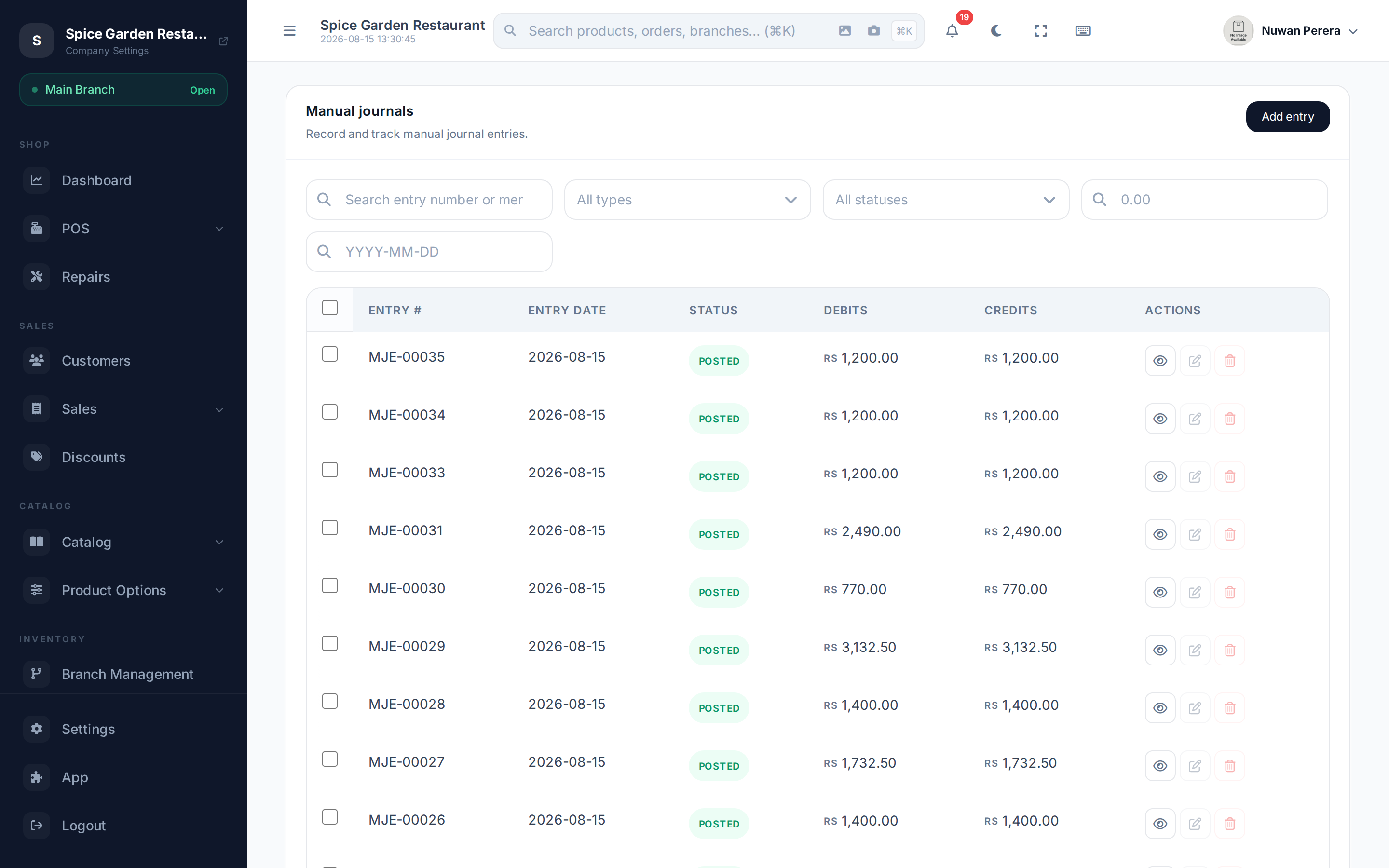This screenshot has width=1389, height=868.
Task: View entry MJE-00035 eye icon
Action: [x=1160, y=361]
